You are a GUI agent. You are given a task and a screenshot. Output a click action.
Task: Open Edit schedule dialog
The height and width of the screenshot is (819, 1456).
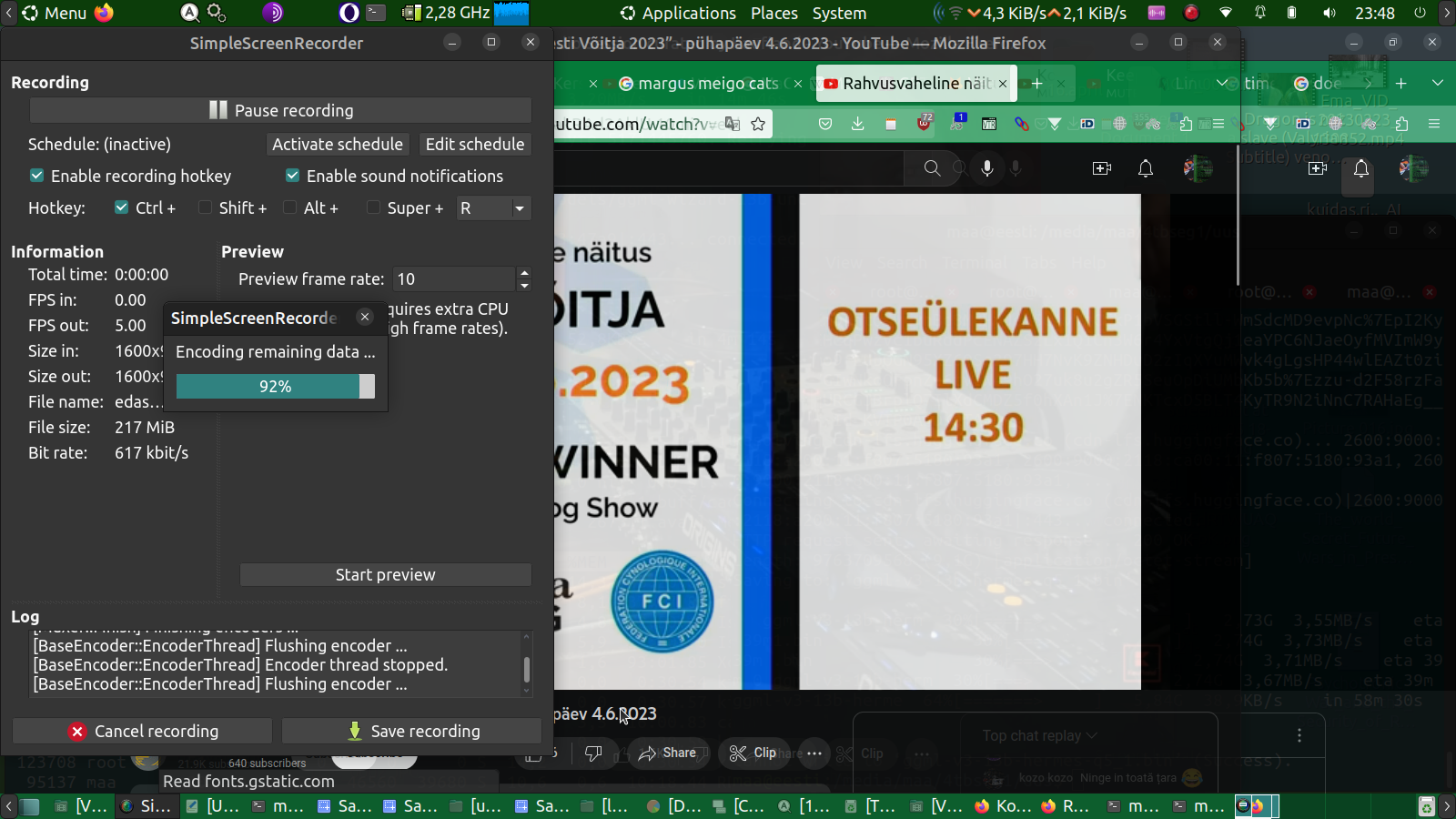475,144
